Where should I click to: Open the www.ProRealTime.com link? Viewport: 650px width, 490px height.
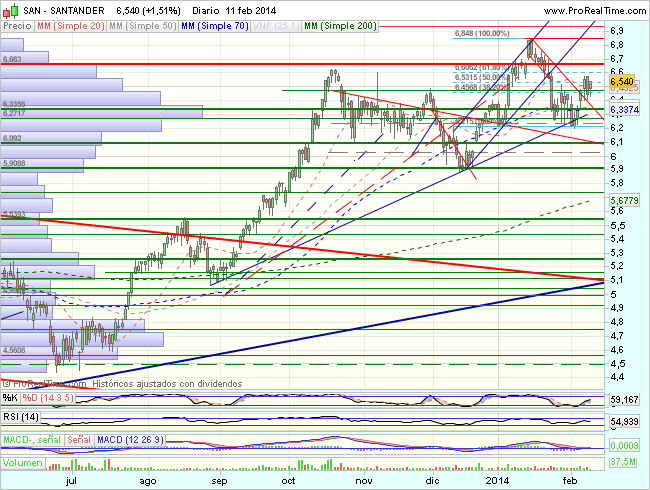pyautogui.click(x=594, y=11)
